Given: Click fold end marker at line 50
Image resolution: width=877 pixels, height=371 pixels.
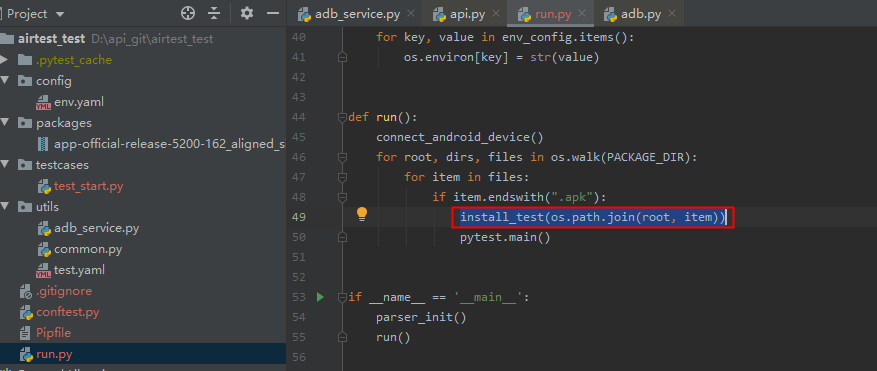Looking at the screenshot, I should point(342,237).
